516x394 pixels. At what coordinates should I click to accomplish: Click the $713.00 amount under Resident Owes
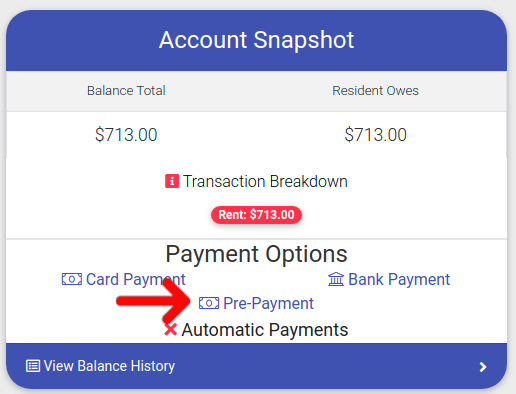coord(375,135)
